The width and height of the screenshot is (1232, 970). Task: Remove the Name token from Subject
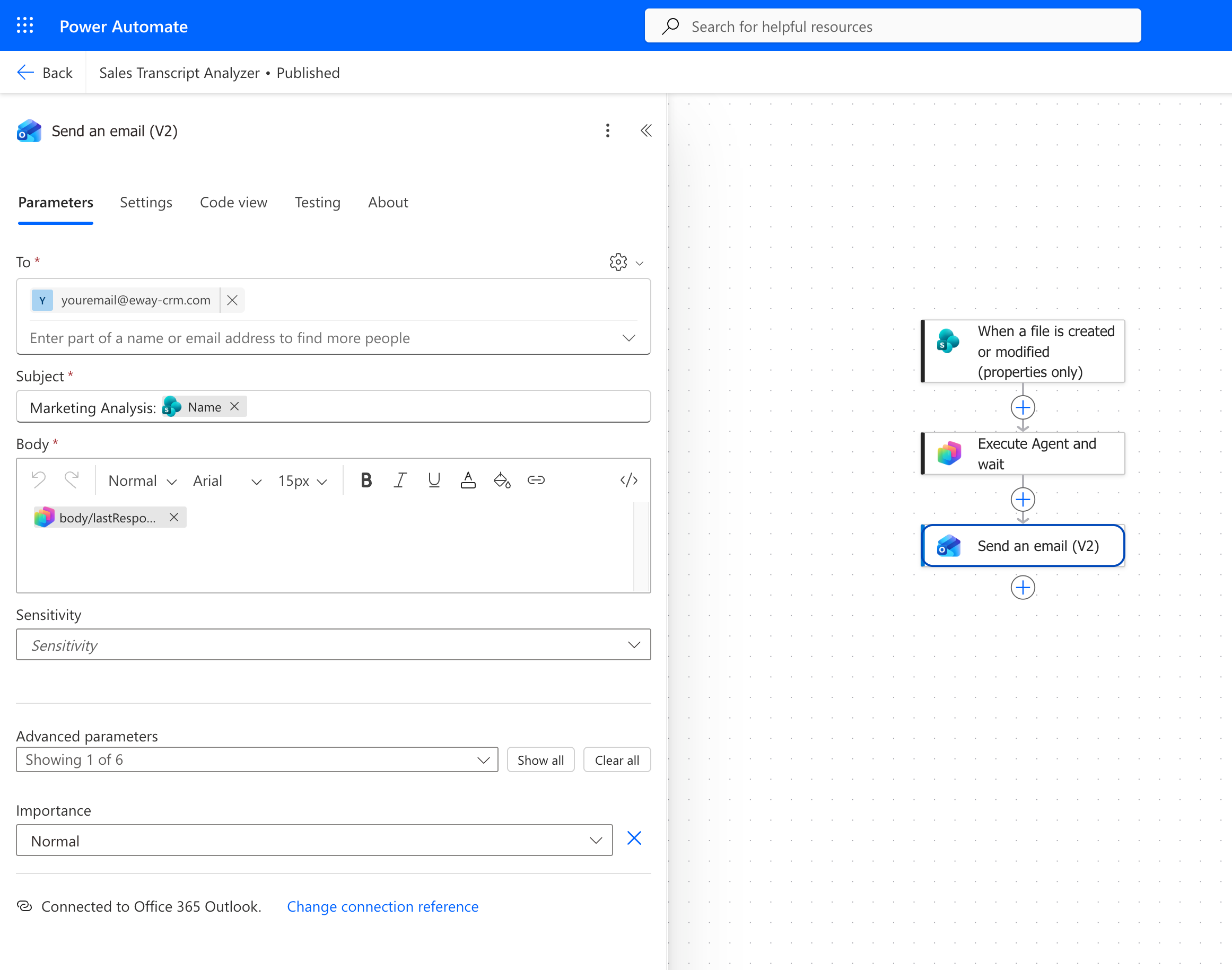(x=234, y=407)
